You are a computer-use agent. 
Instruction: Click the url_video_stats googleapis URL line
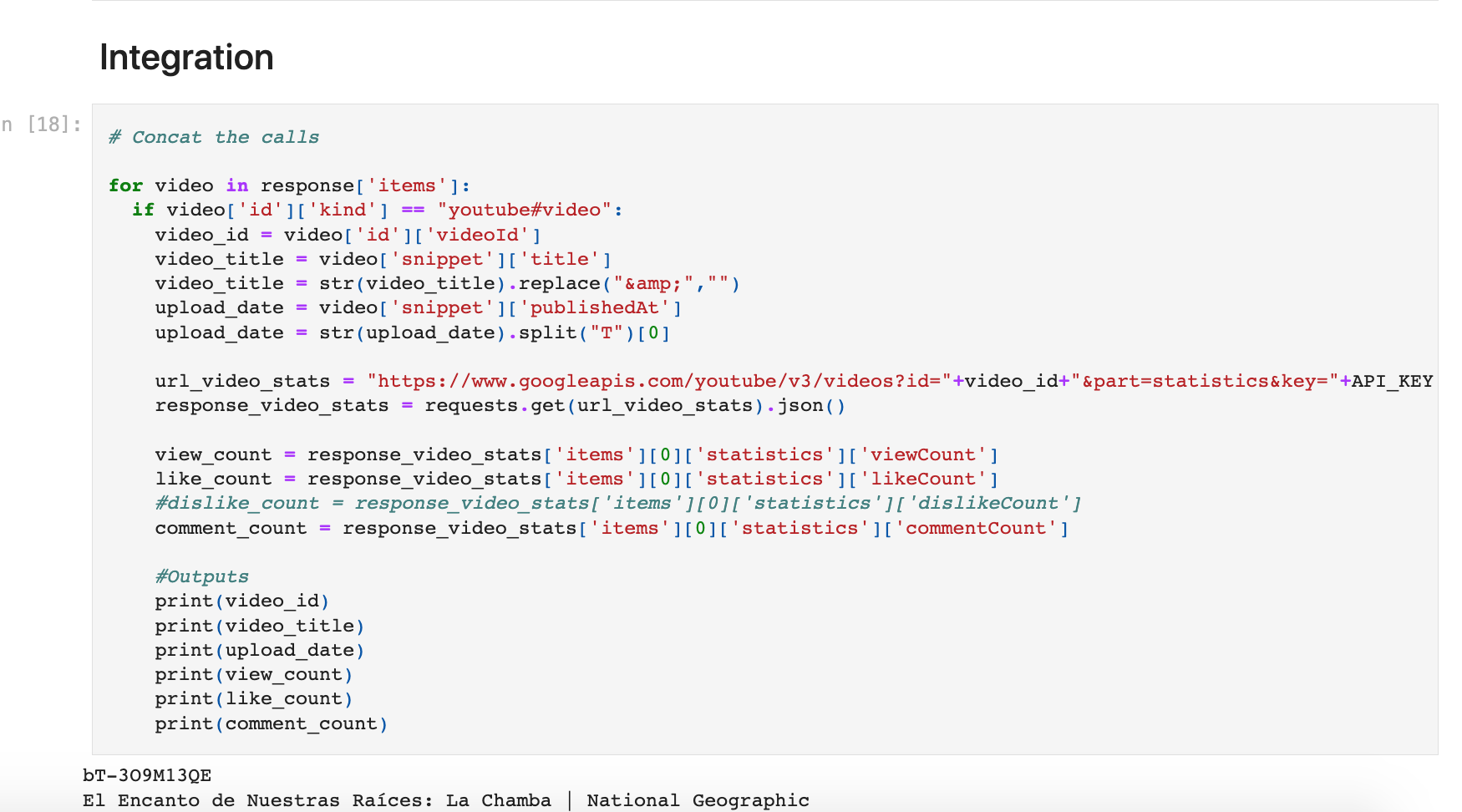(x=794, y=381)
